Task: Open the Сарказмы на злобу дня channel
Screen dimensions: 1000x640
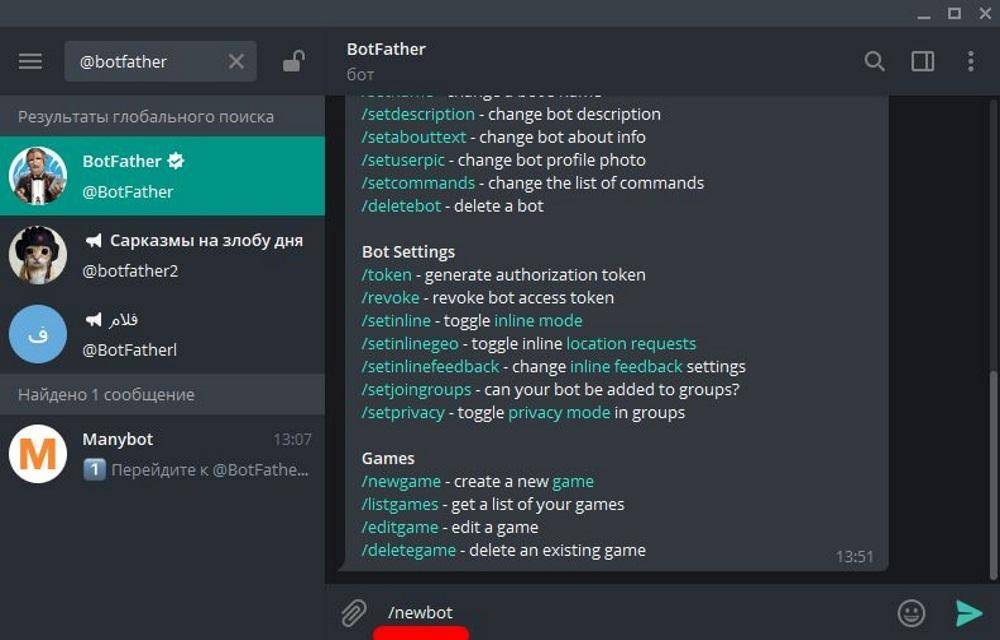Action: [162, 255]
